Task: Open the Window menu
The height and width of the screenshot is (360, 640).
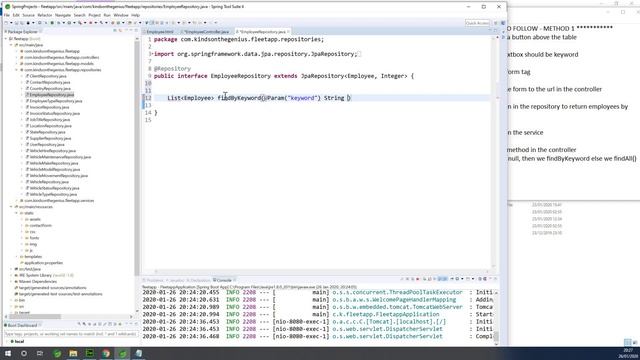Action: (x=121, y=15)
